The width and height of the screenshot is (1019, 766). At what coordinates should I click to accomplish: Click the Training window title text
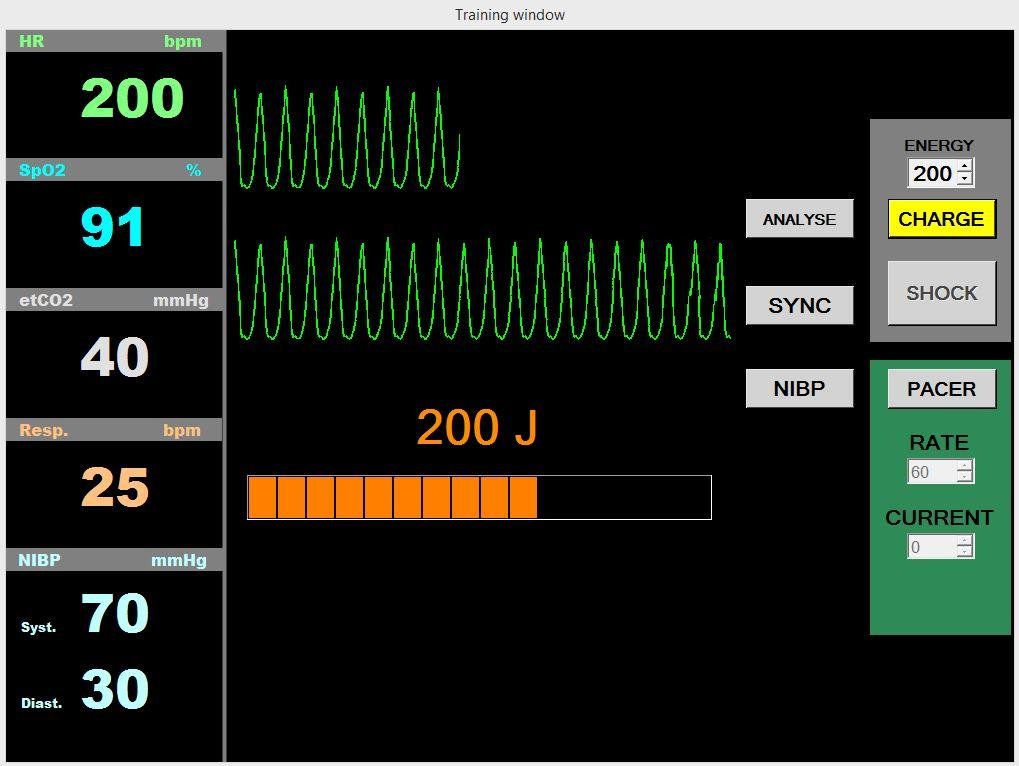coord(510,15)
